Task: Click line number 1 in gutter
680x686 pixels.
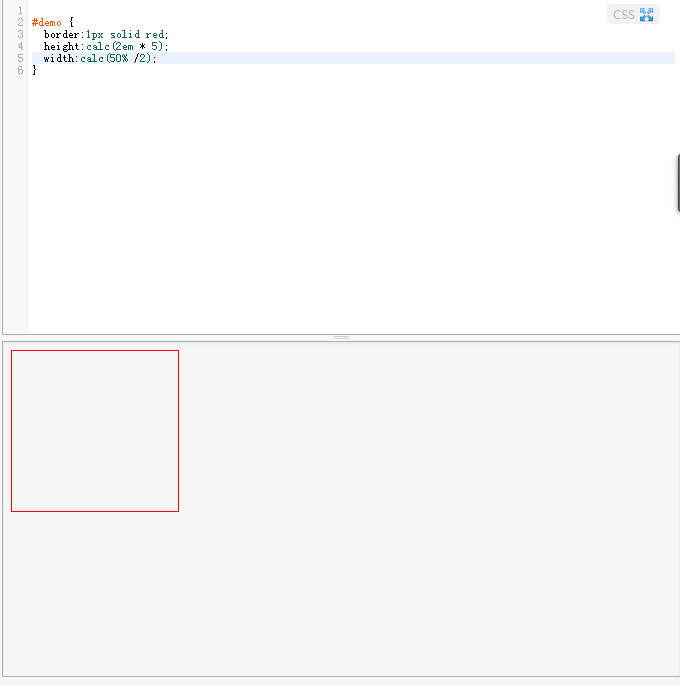Action: tap(20, 10)
